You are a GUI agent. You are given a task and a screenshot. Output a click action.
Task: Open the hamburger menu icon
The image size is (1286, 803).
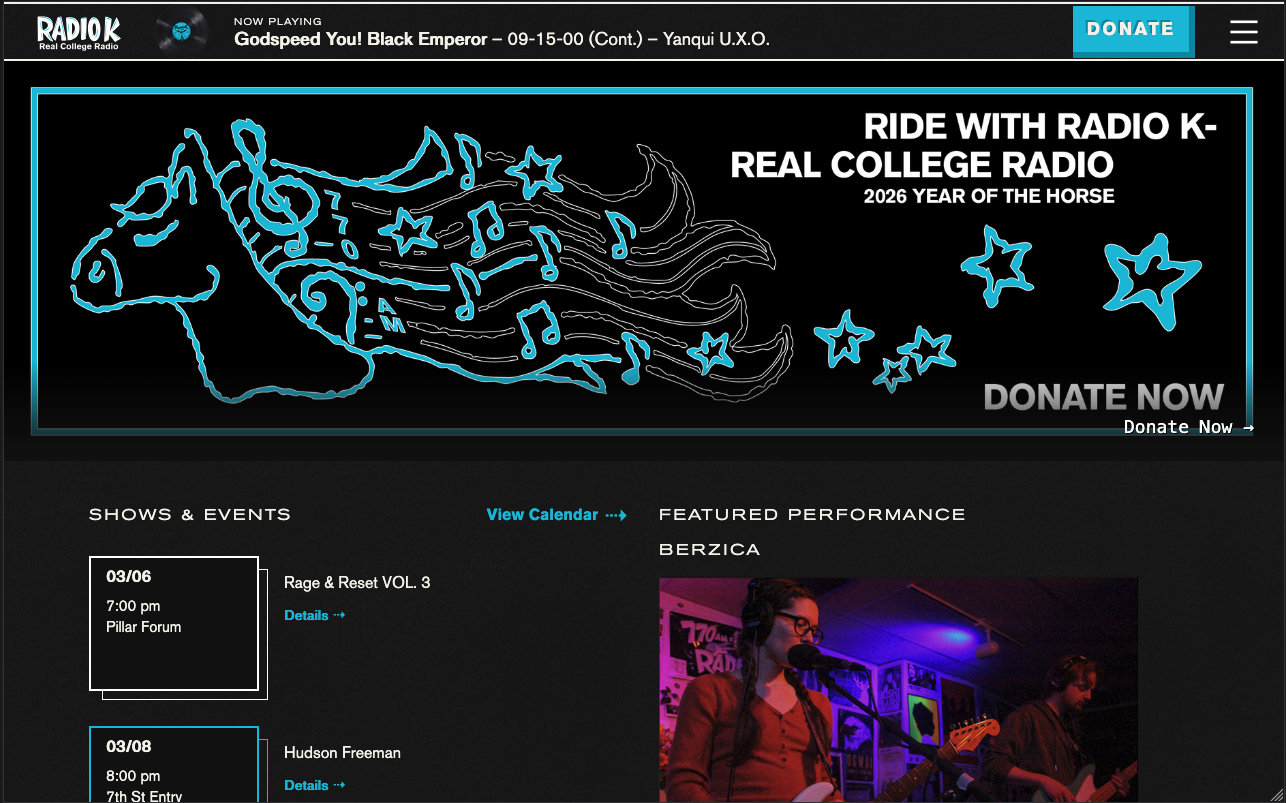click(1243, 32)
